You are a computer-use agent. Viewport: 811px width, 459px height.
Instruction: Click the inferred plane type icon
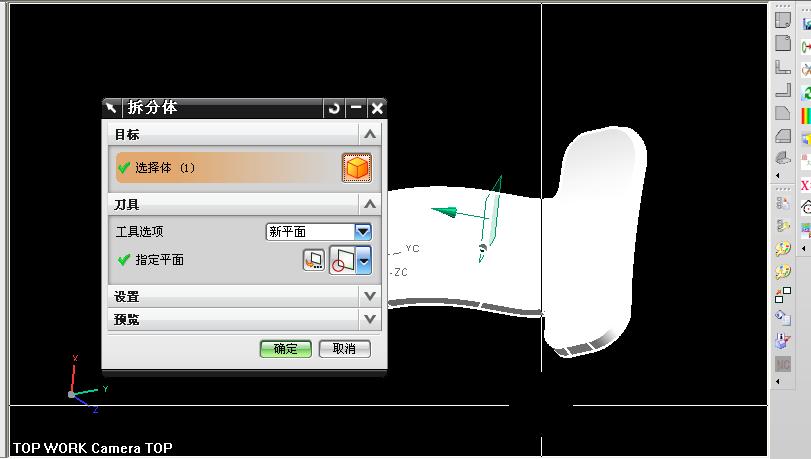343,260
